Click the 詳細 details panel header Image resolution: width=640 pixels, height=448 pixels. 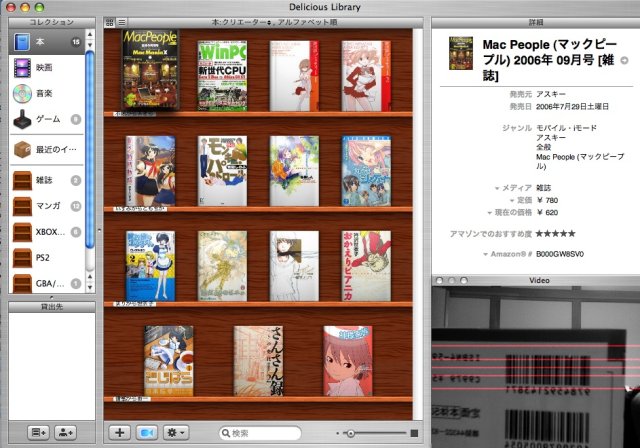pos(536,22)
